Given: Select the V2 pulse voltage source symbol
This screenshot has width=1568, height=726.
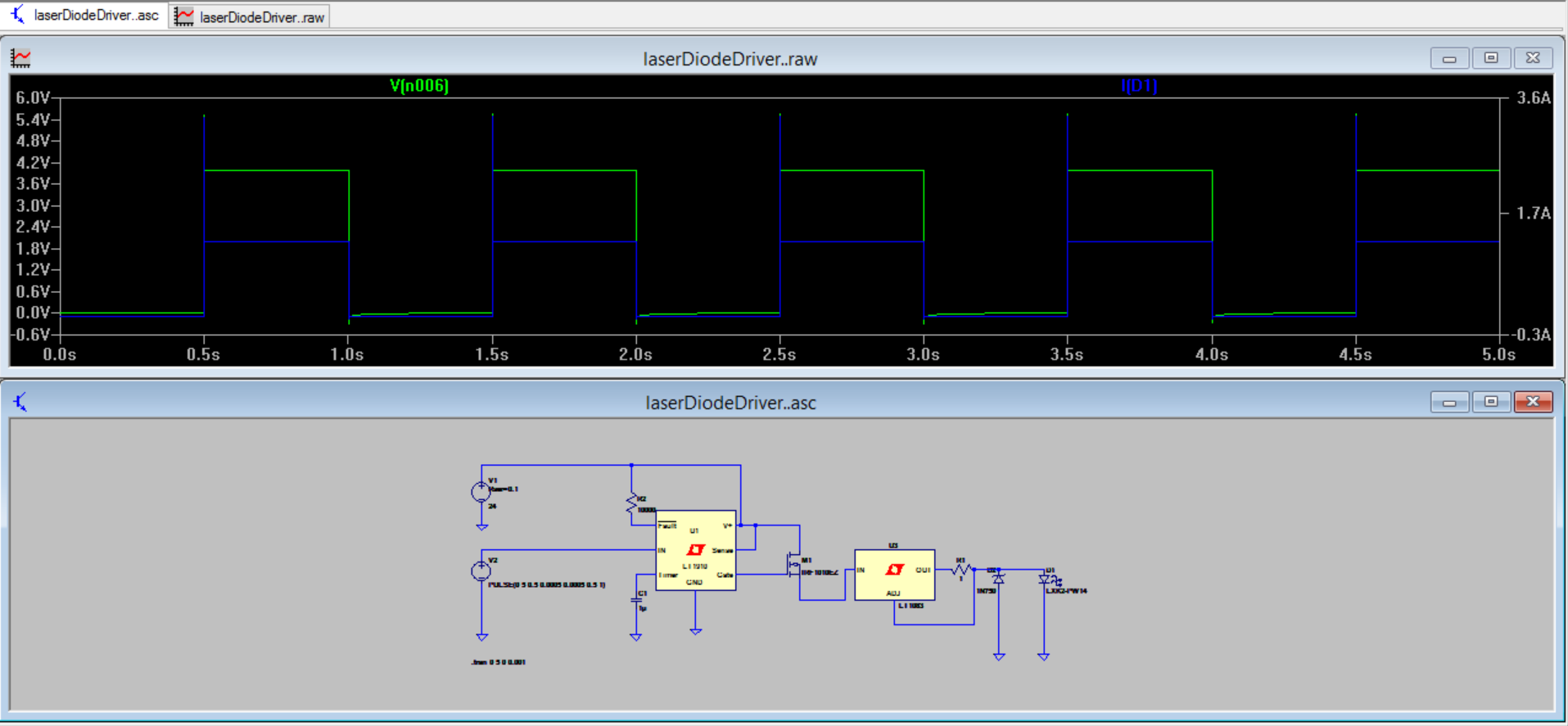Looking at the screenshot, I should coord(481,571).
